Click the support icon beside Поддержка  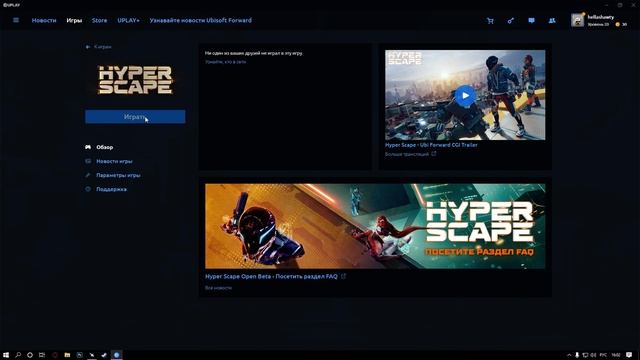point(88,189)
